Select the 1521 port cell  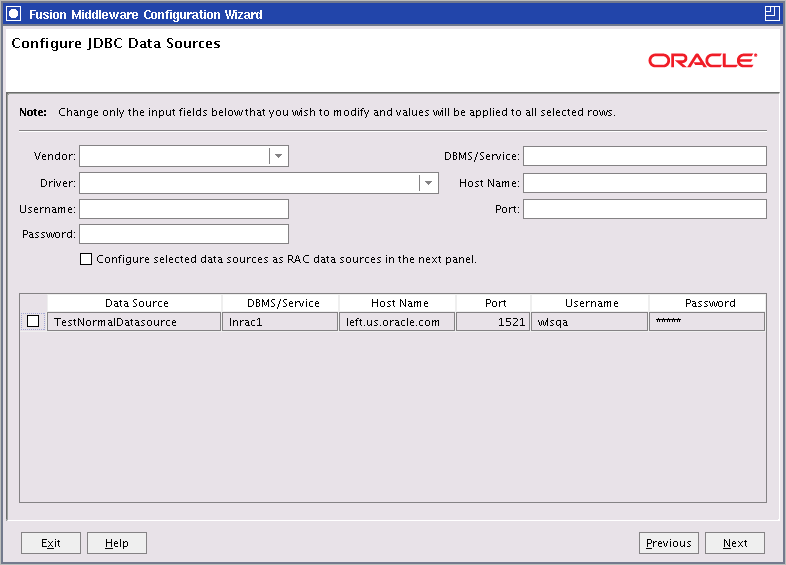click(x=493, y=322)
